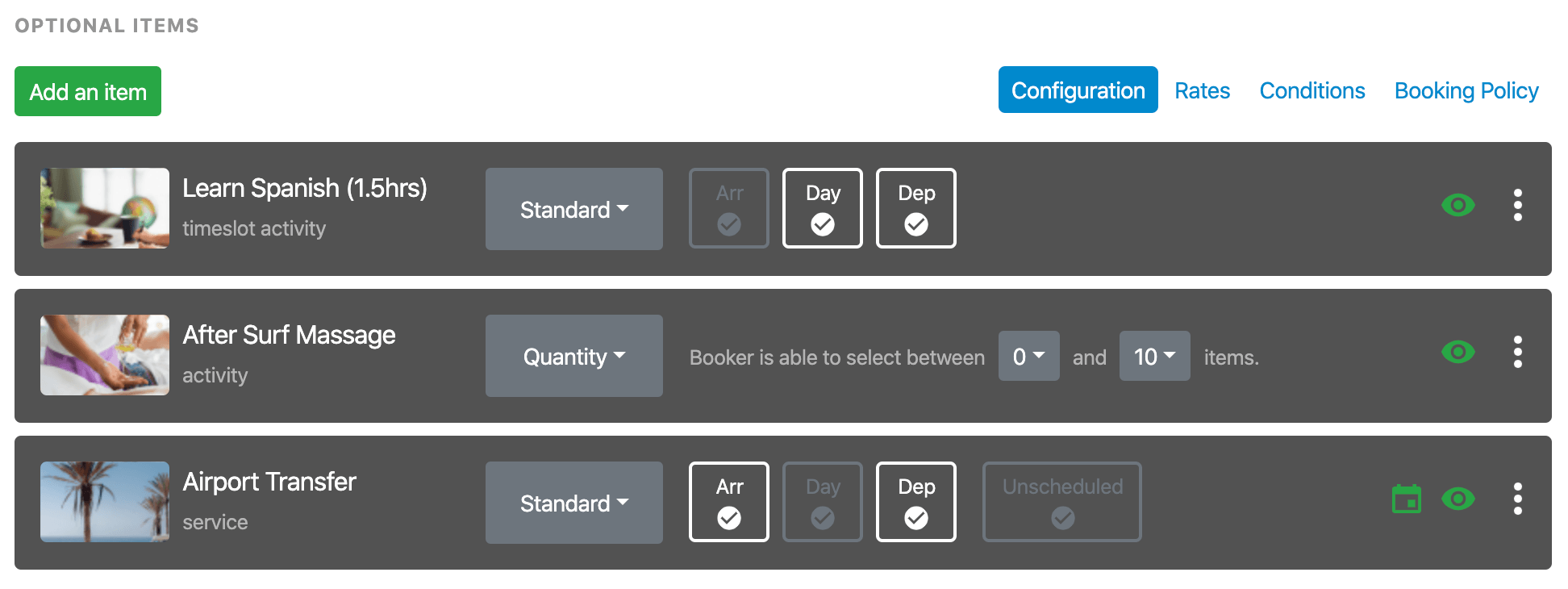This screenshot has height=589, width=1568.
Task: Open three-dot menu for Learn Spanish
Action: pos(1518,206)
